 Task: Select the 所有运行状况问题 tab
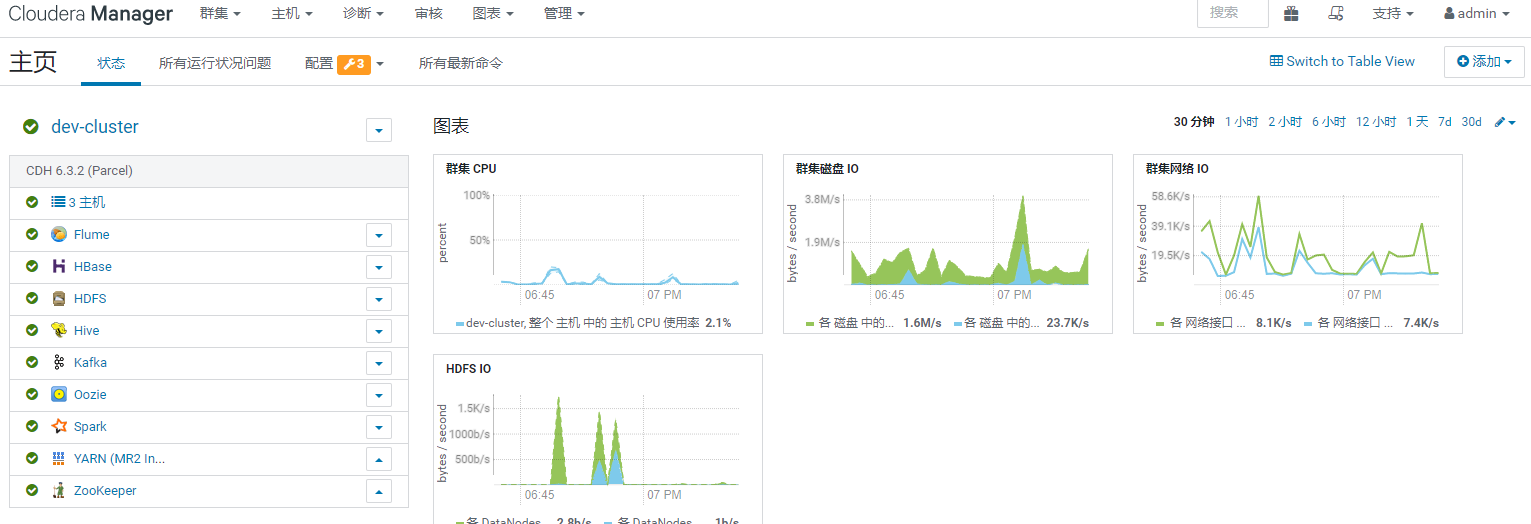215,63
